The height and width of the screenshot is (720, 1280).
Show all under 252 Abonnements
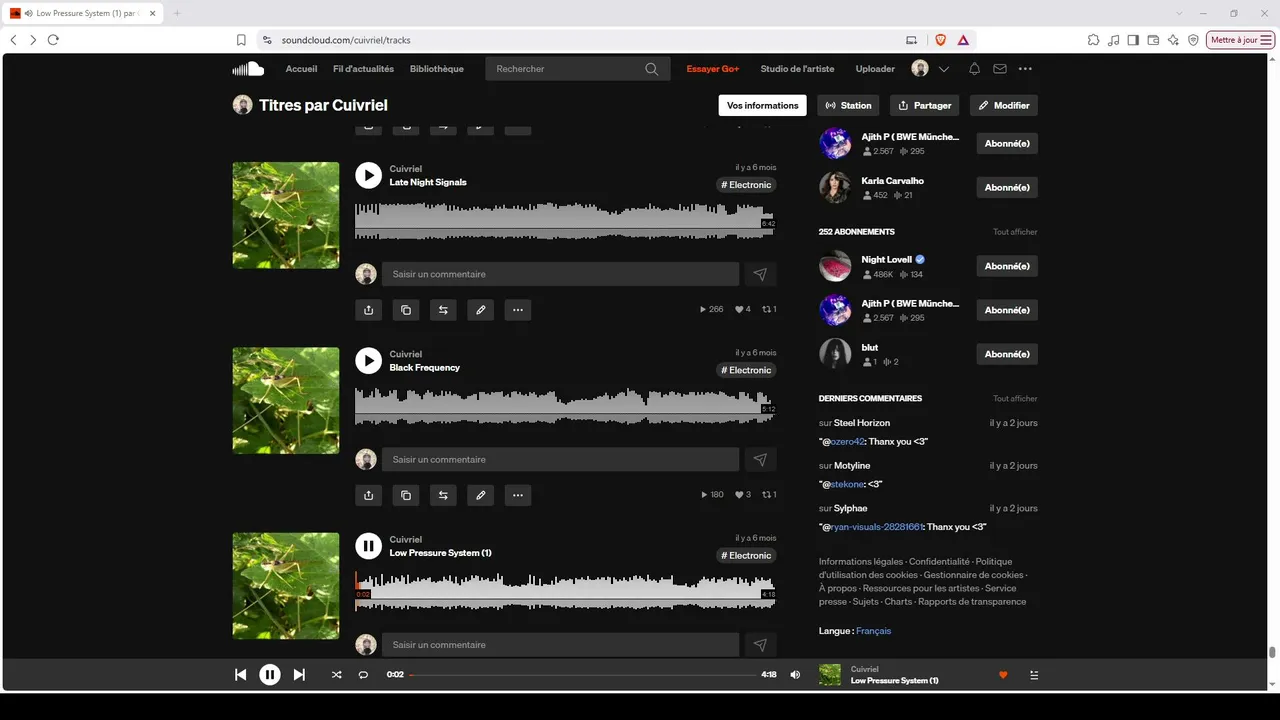pos(1015,232)
